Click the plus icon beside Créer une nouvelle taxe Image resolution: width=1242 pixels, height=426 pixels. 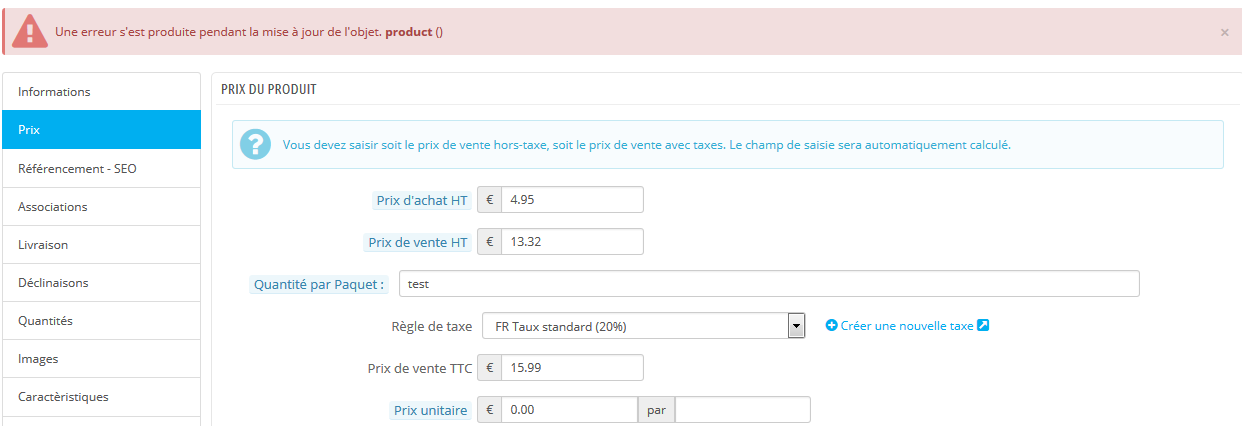pos(831,325)
